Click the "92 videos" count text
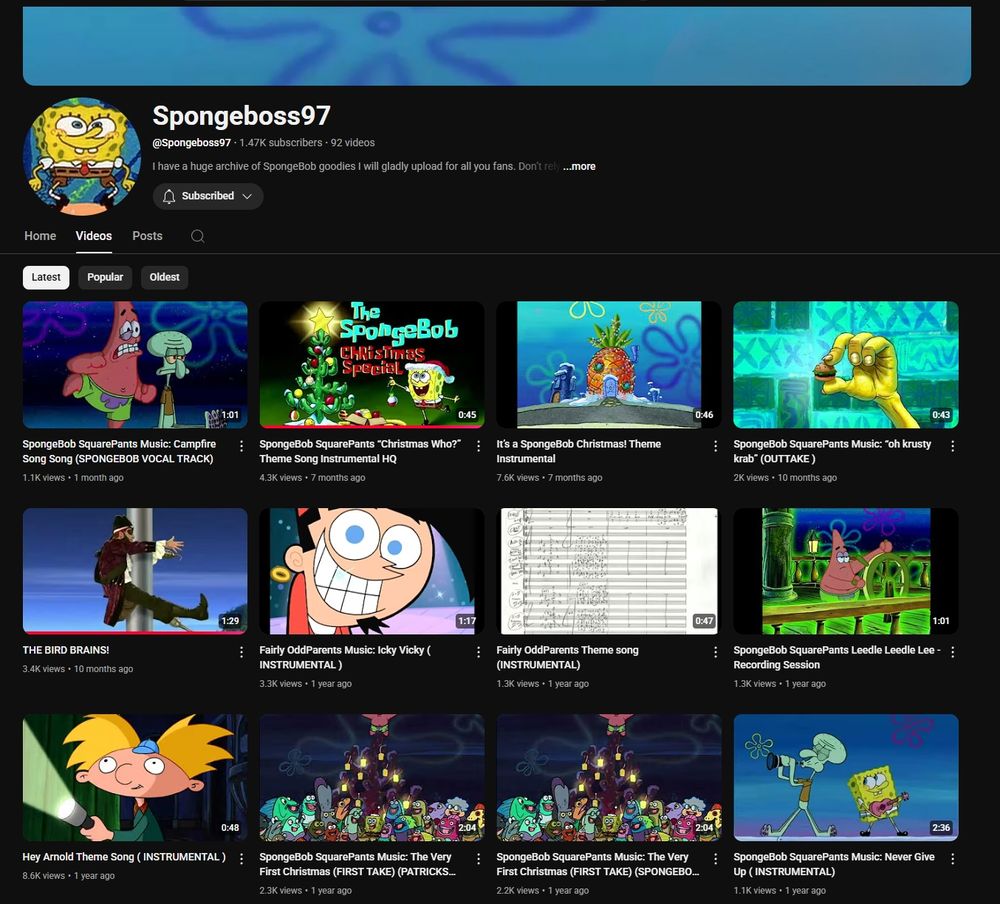The width and height of the screenshot is (1000, 904). (x=353, y=143)
